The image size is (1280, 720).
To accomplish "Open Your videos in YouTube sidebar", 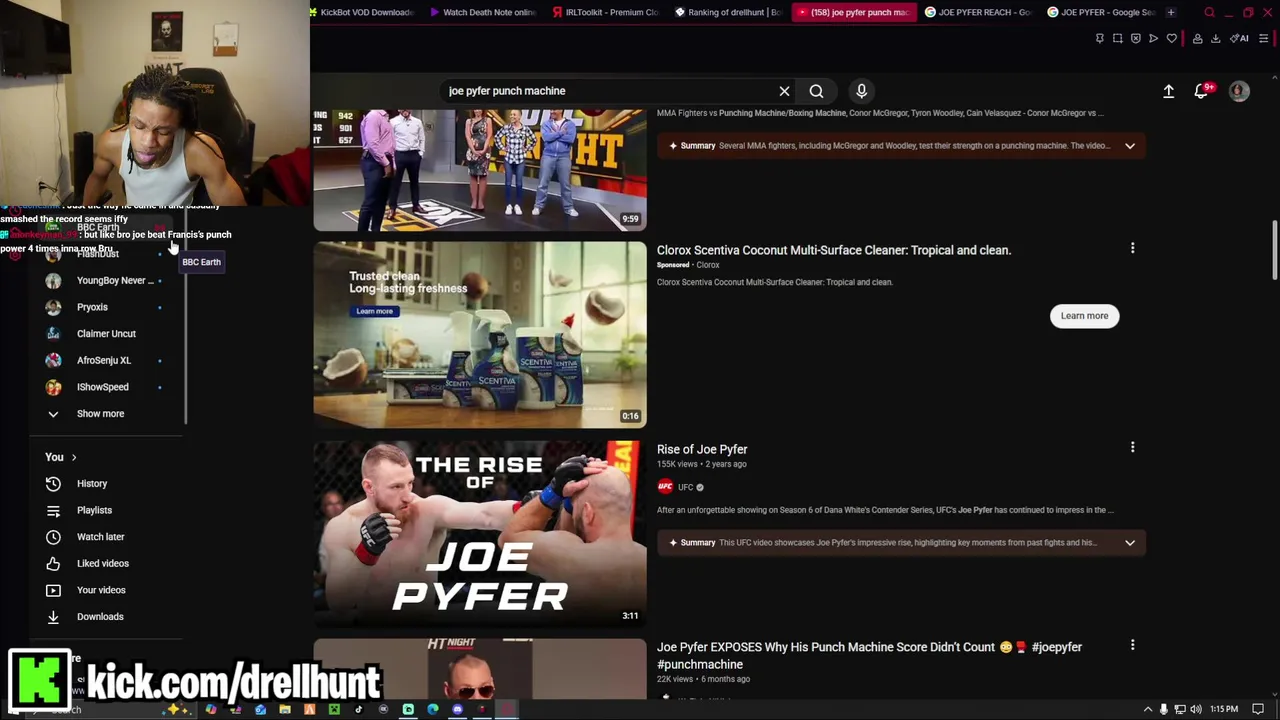I will coord(100,590).
